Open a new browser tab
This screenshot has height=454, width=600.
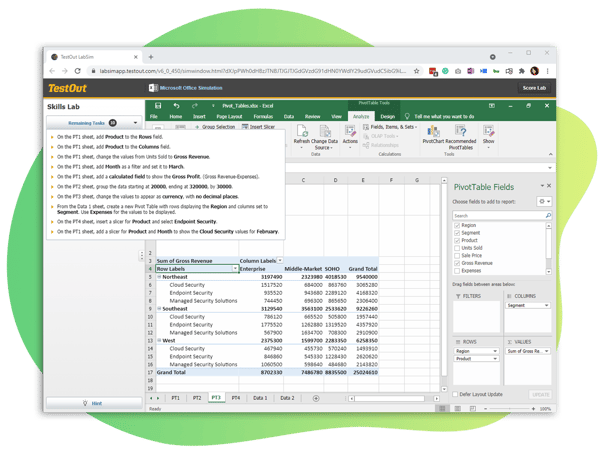pos(151,57)
